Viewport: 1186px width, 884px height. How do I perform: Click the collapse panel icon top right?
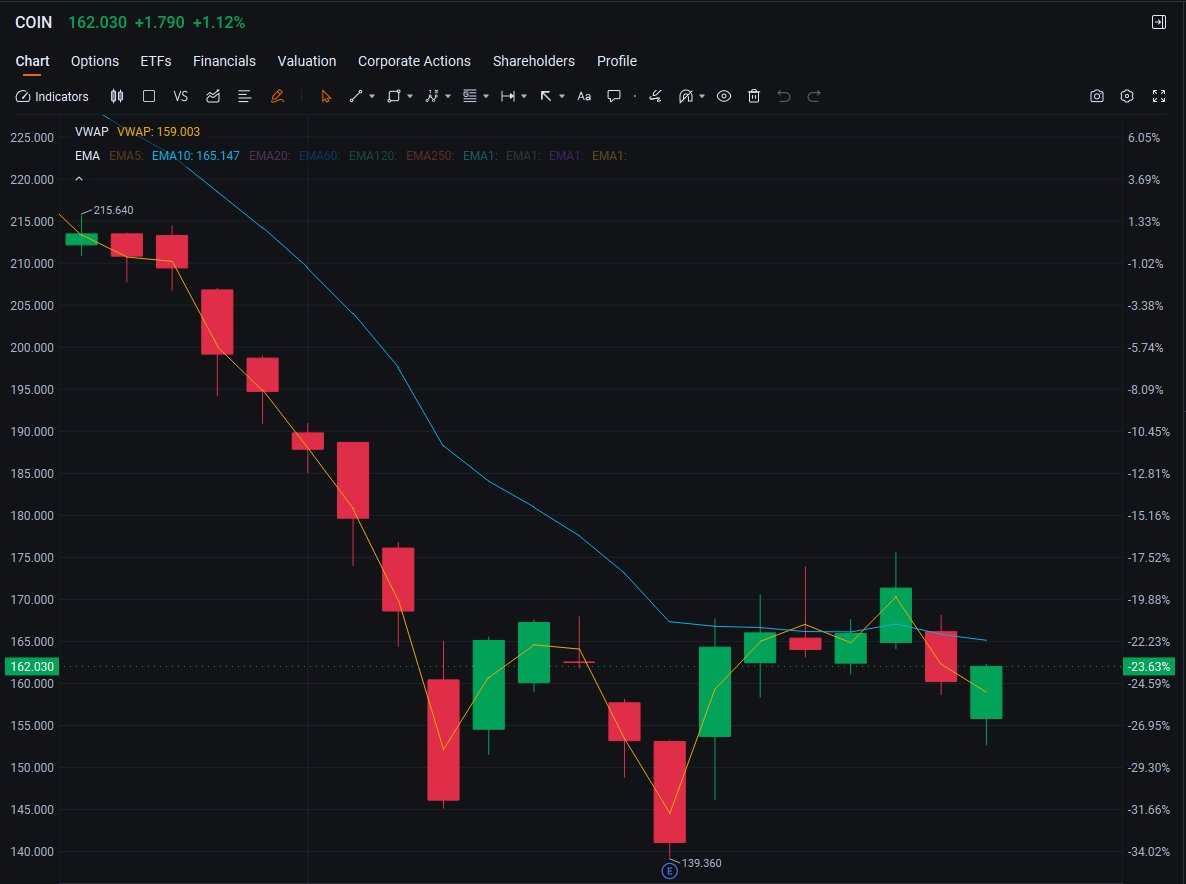click(x=1159, y=22)
